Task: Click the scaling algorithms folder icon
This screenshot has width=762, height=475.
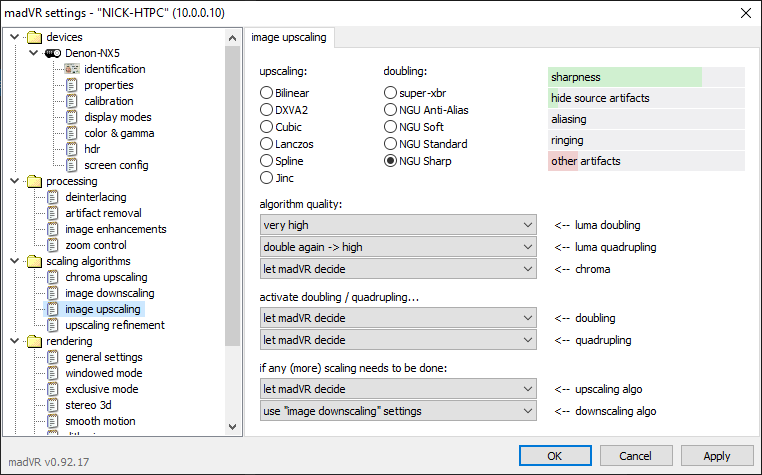Action: (x=35, y=261)
